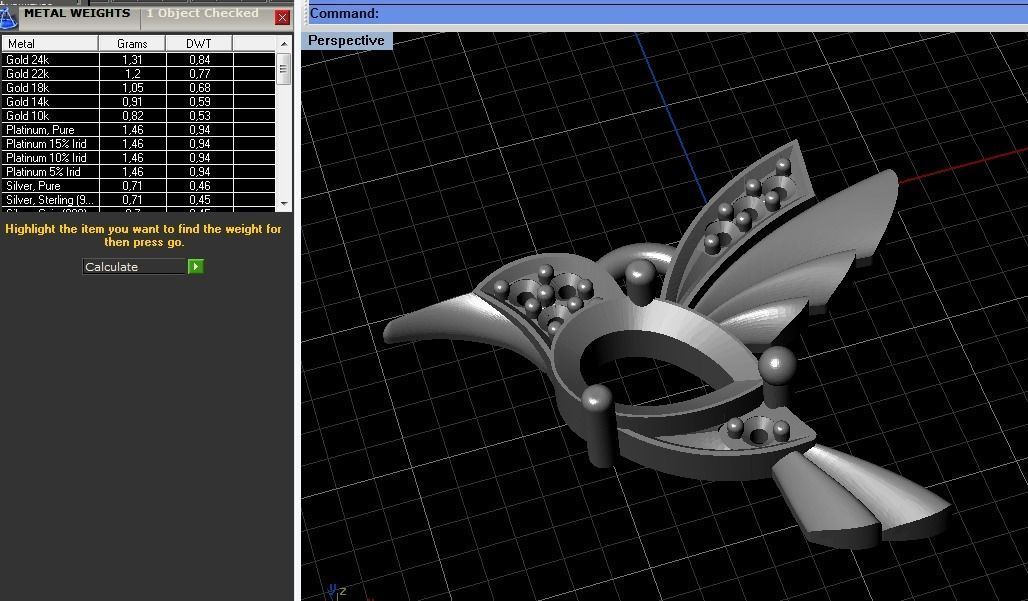Click the 0,46 DWT value for Silver, Pure
1028x601 pixels.
point(199,185)
